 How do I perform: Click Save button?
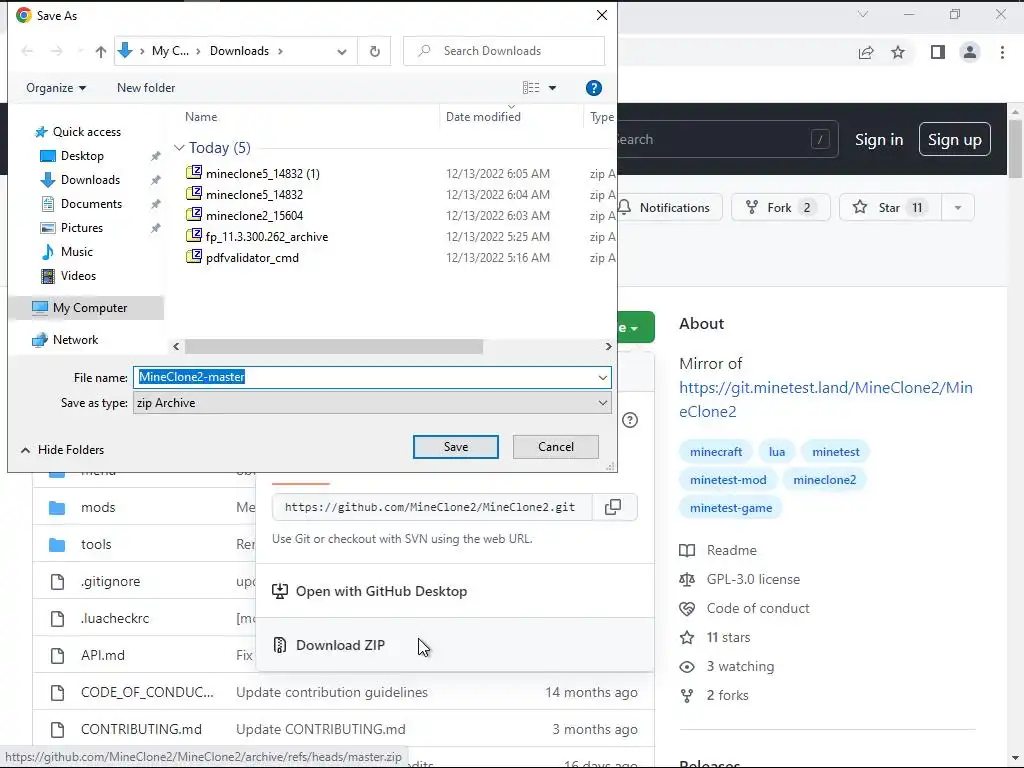tap(455, 447)
